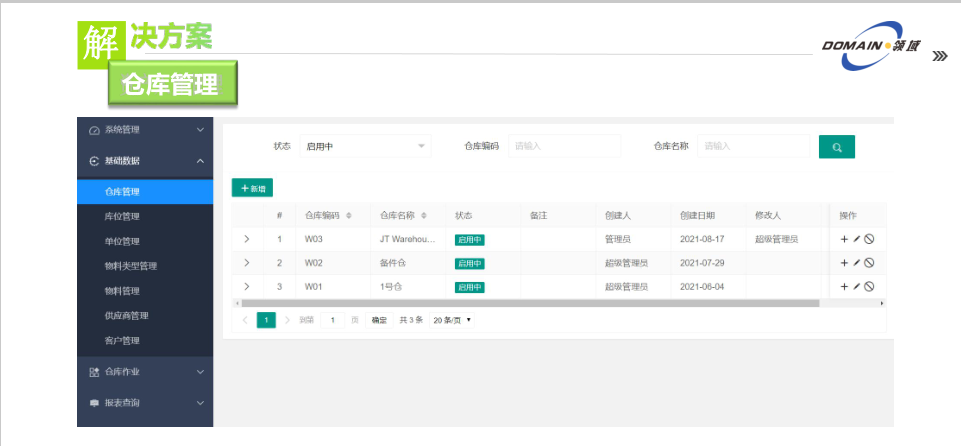The height and width of the screenshot is (446, 961).
Task: Sort by 仓库编码 column sort arrows
Action: pos(349,216)
